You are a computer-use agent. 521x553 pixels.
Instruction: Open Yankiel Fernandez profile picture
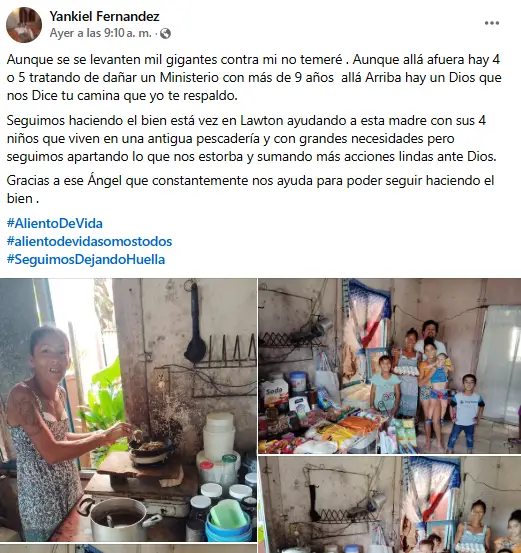[24, 25]
